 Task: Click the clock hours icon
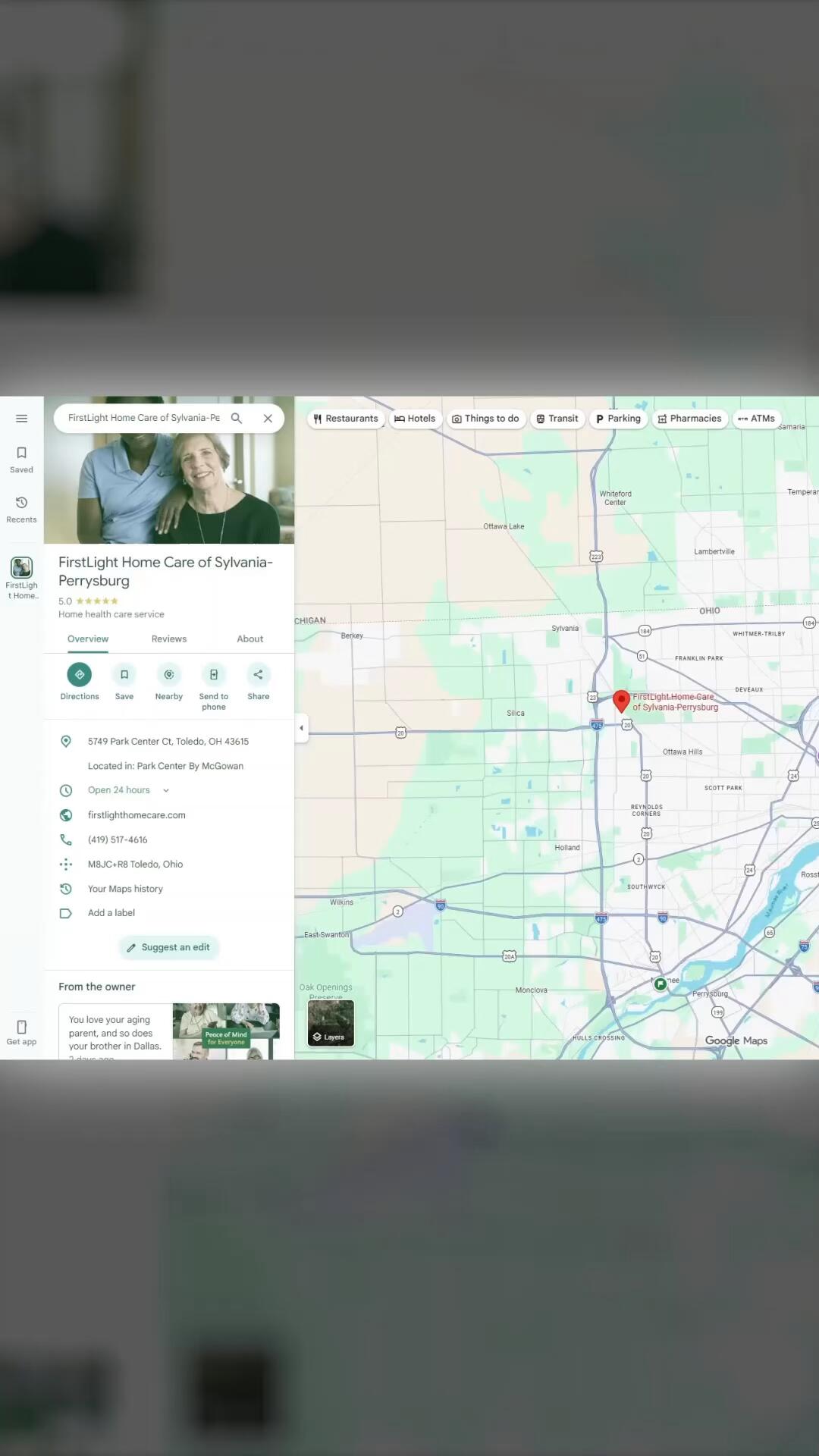click(66, 790)
